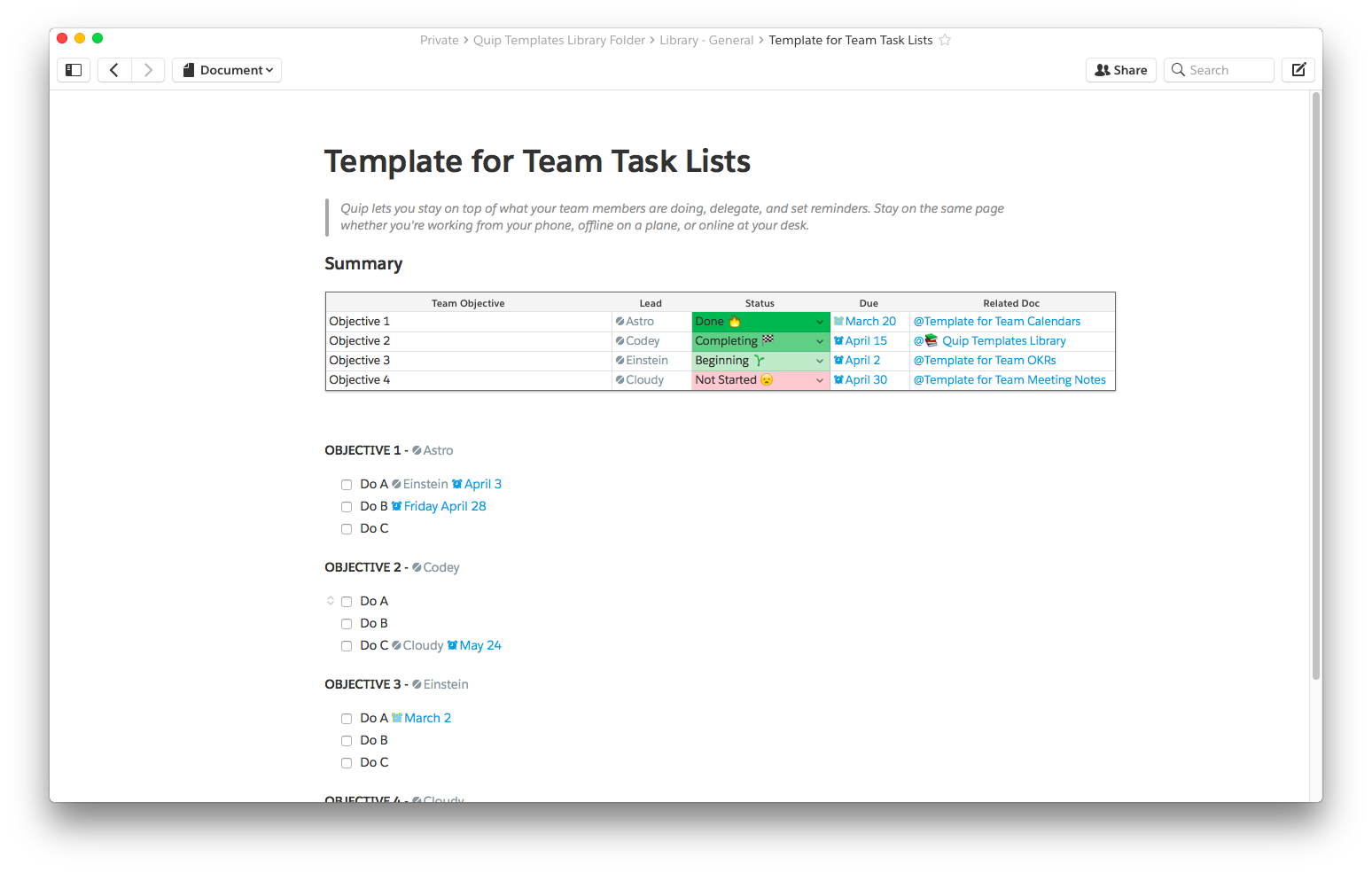
Task: Open Quip Templates Library Folder breadcrumb
Action: (559, 40)
